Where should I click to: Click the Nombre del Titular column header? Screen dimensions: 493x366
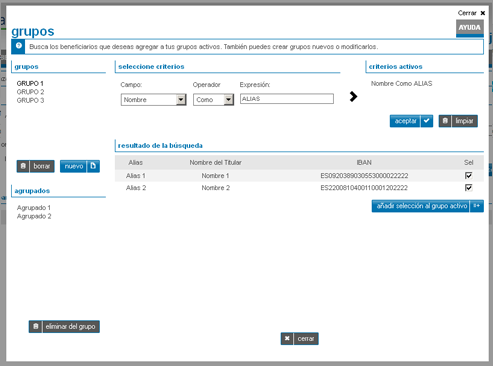coord(215,162)
